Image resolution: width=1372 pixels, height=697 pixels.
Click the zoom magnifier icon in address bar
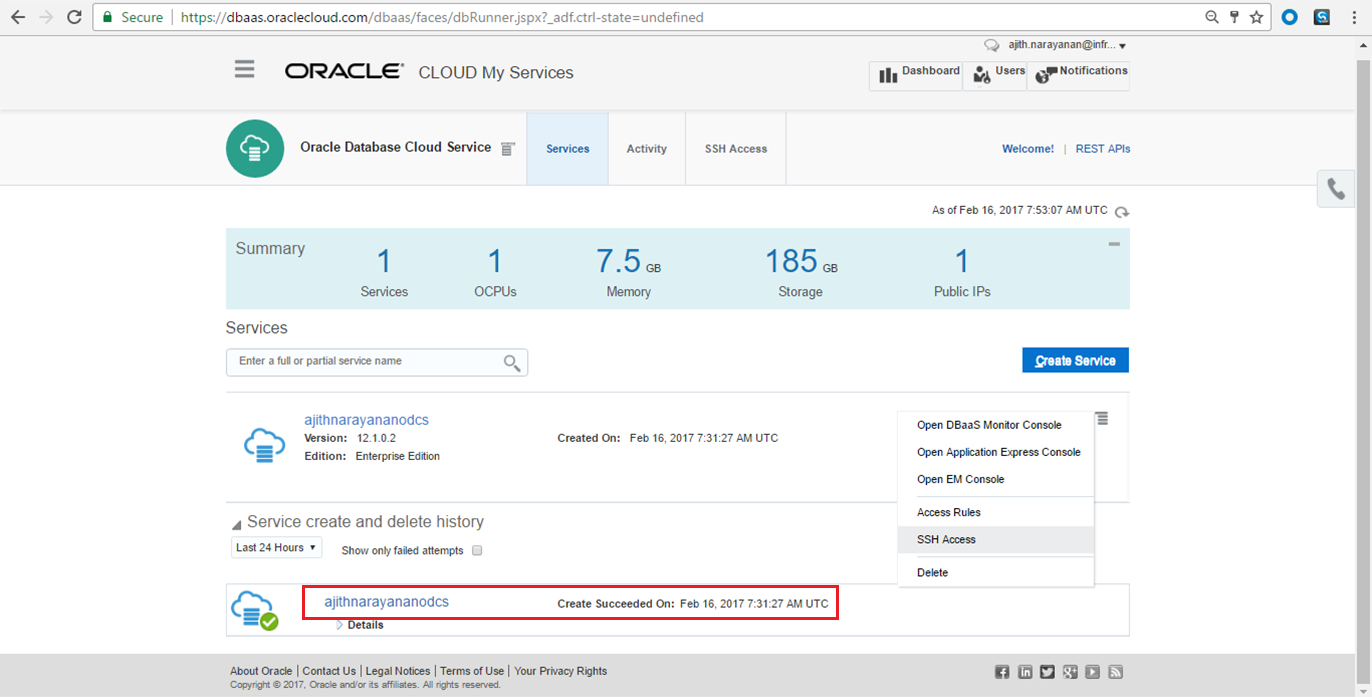[1212, 17]
